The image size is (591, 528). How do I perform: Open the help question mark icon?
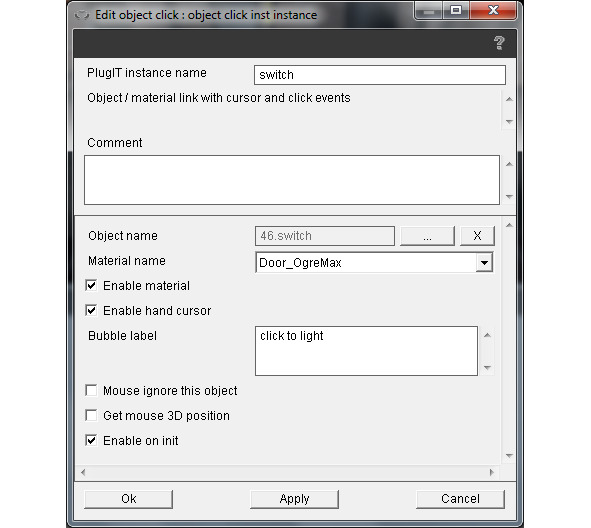[499, 43]
